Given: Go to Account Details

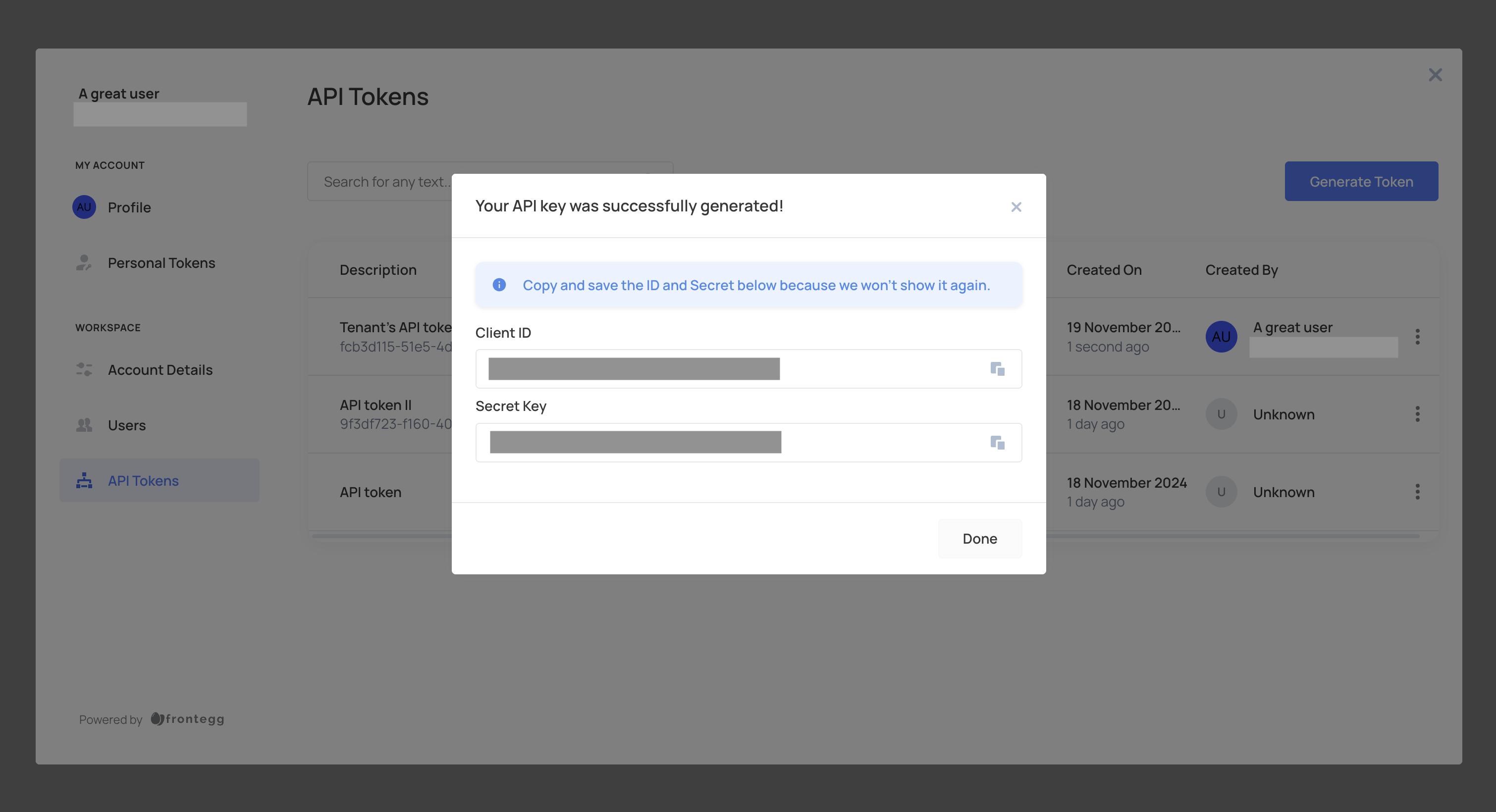Looking at the screenshot, I should 160,370.
